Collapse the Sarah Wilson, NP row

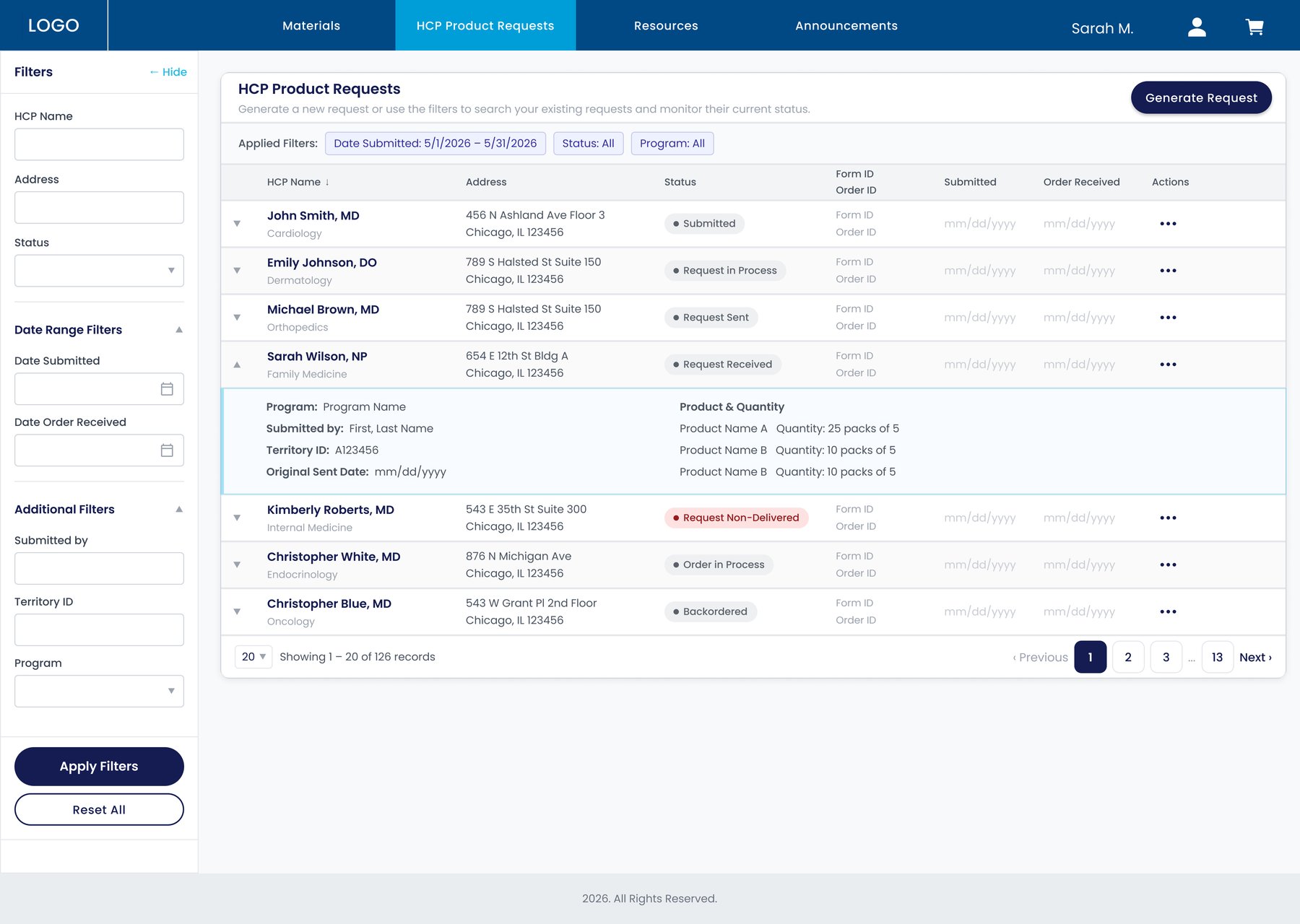click(237, 365)
